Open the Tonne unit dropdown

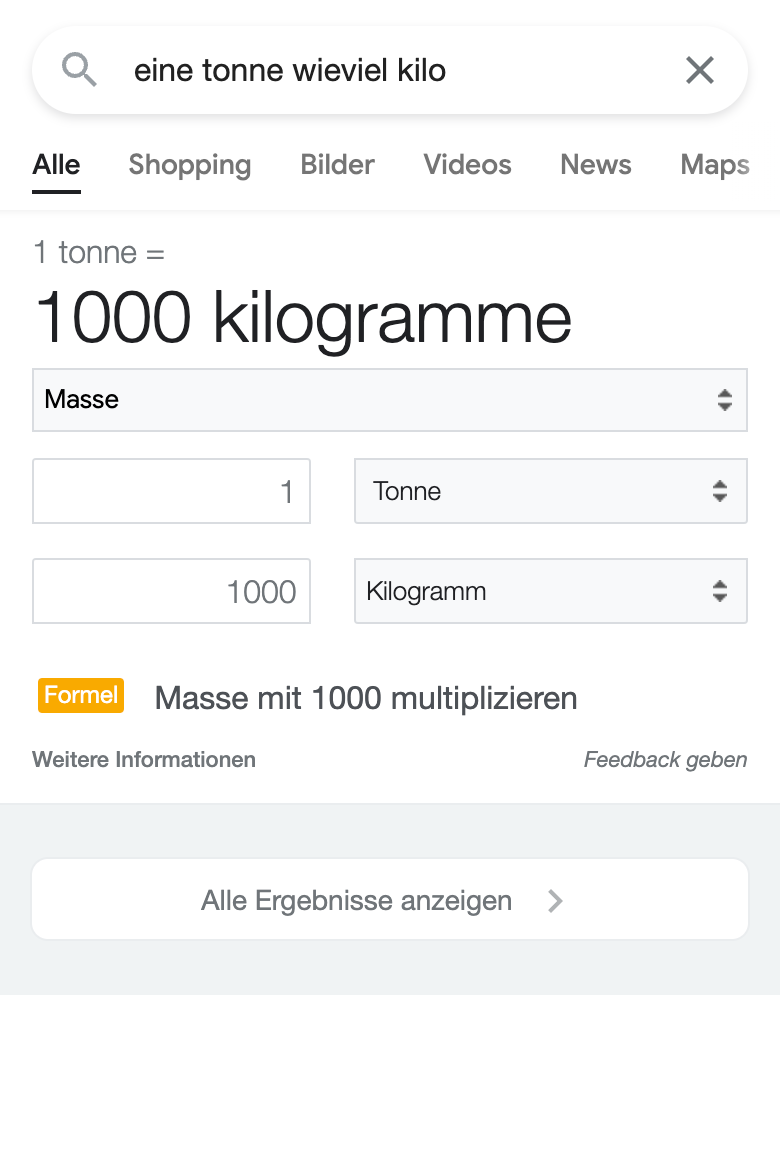(550, 491)
